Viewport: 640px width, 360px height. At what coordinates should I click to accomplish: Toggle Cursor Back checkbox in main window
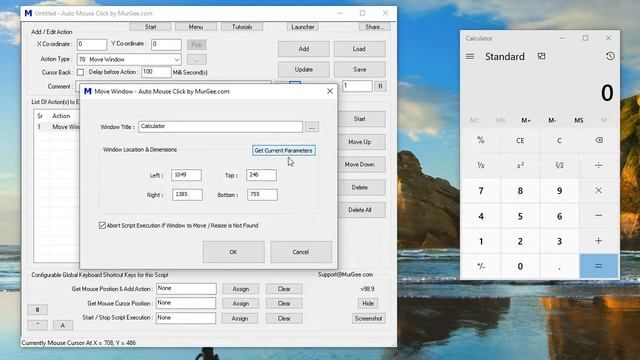point(80,72)
